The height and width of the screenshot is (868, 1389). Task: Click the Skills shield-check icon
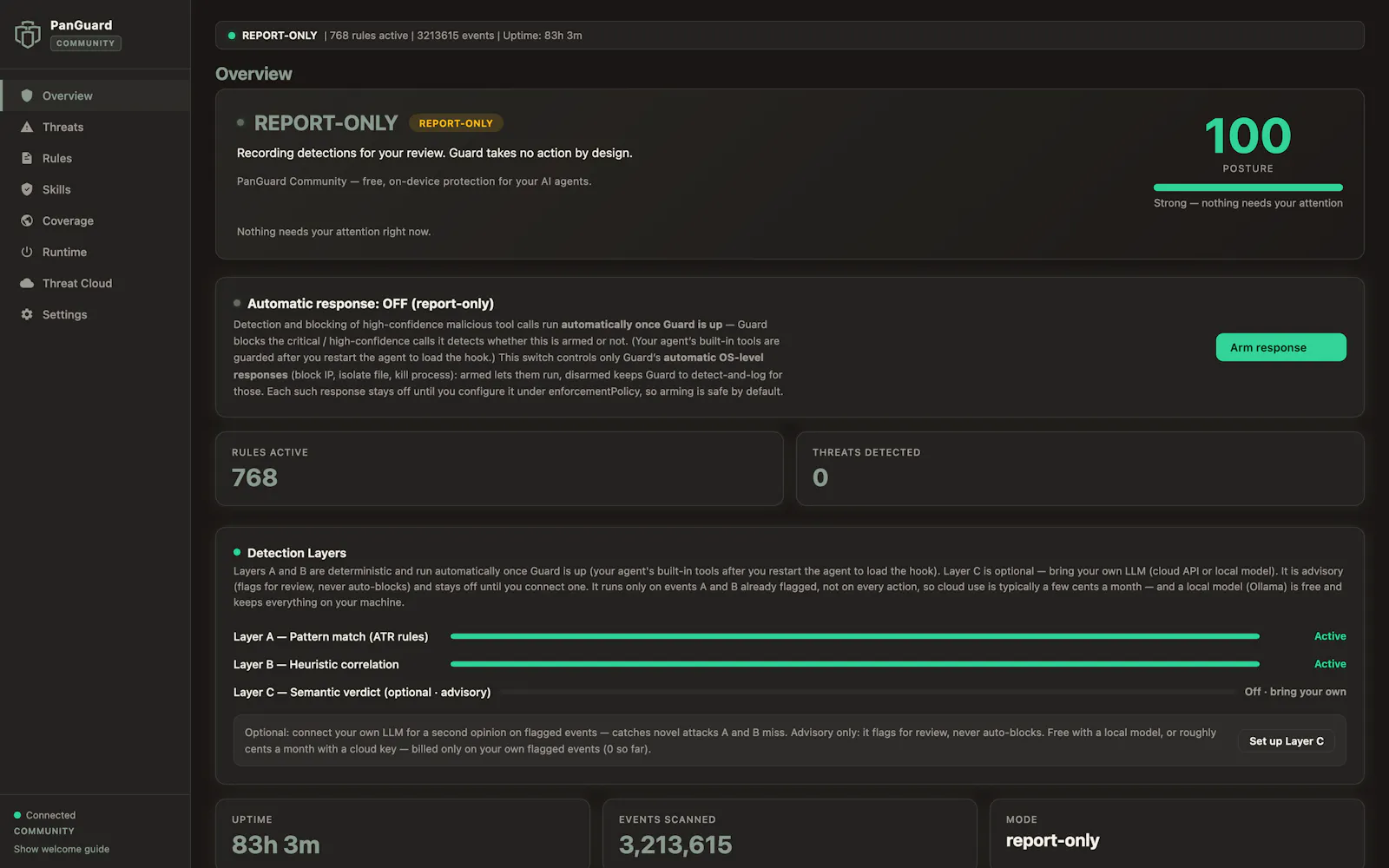[x=27, y=189]
